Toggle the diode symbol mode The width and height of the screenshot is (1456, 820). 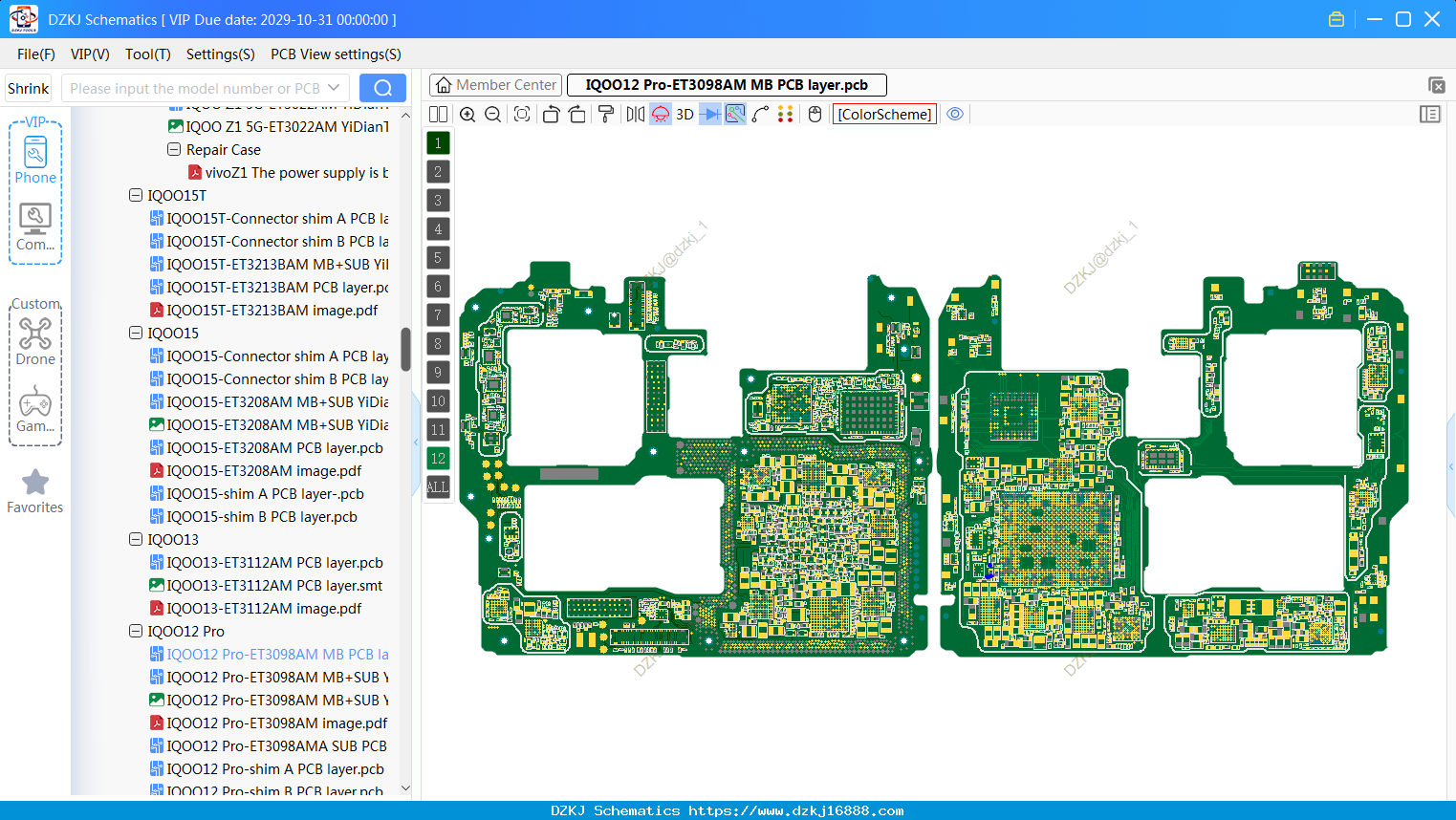tap(710, 114)
